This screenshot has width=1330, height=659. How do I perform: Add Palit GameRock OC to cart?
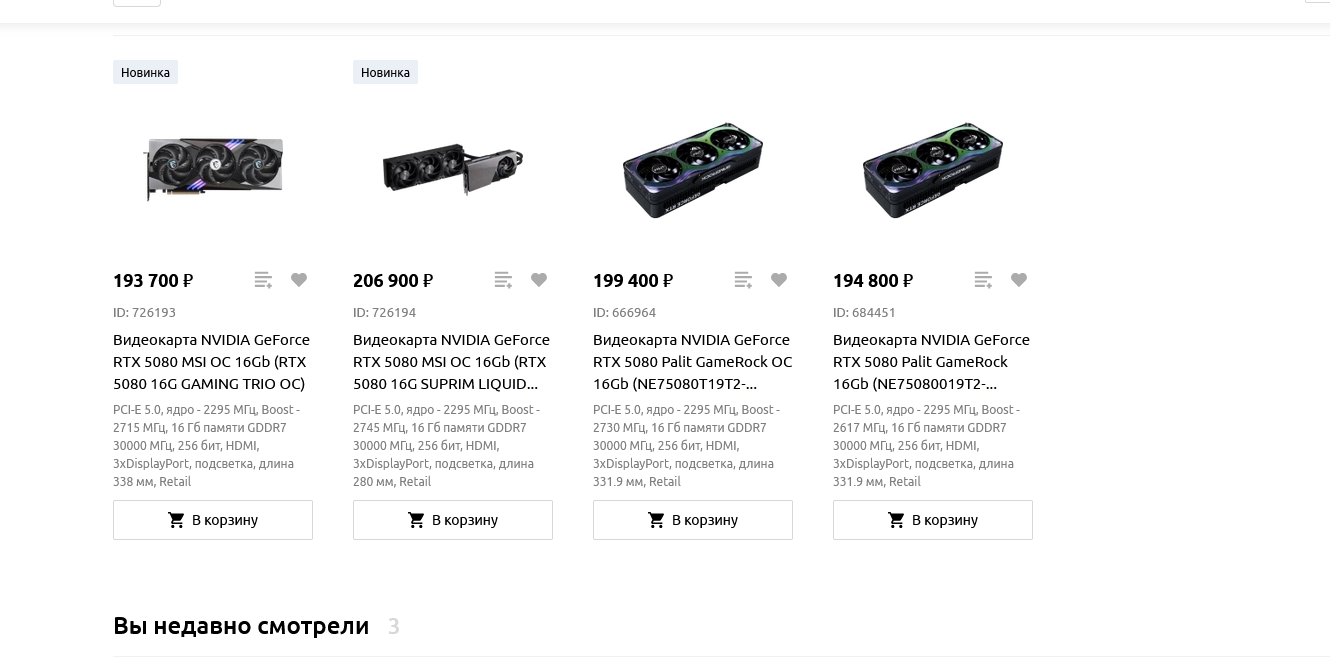click(693, 520)
